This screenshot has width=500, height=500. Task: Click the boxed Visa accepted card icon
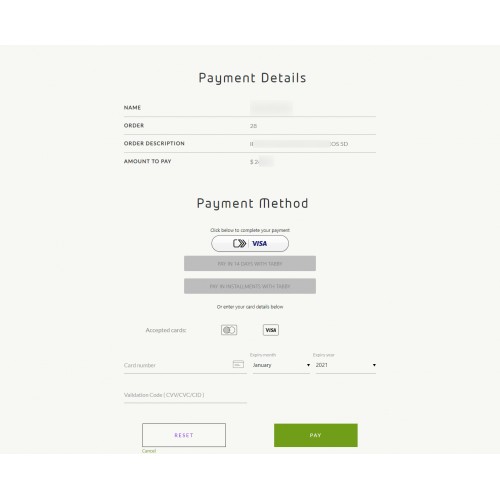271,330
